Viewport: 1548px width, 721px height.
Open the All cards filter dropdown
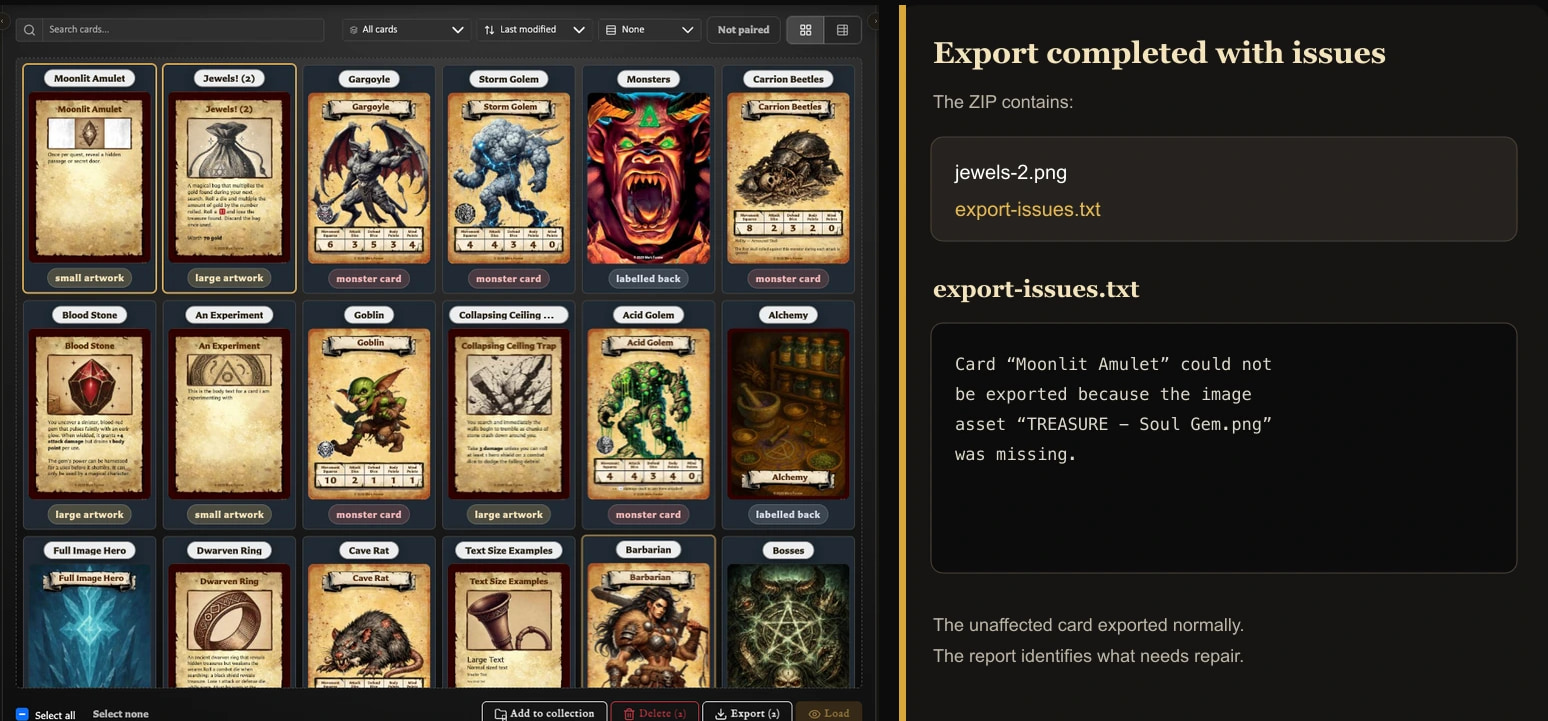(x=406, y=30)
